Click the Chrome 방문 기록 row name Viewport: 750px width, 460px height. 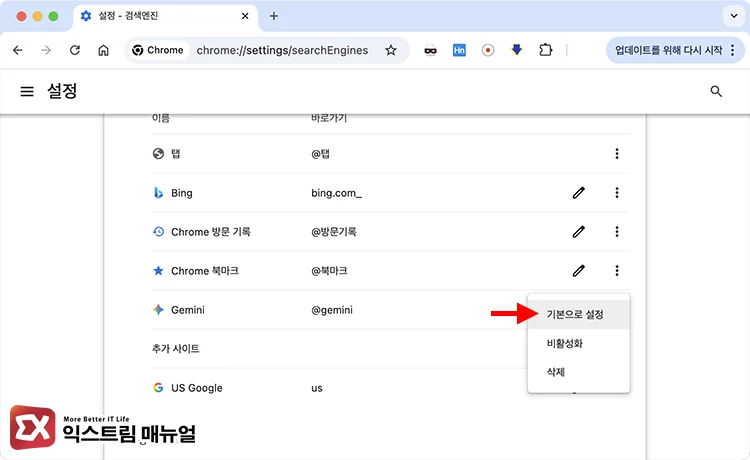click(x=211, y=232)
